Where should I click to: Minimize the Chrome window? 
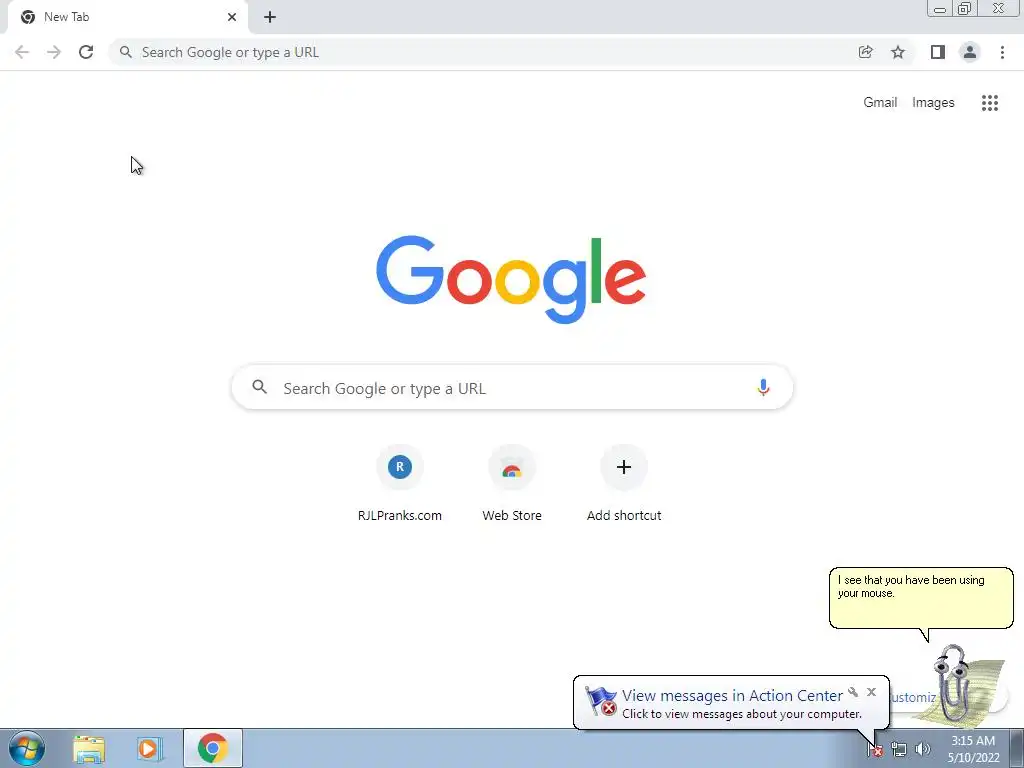click(940, 9)
